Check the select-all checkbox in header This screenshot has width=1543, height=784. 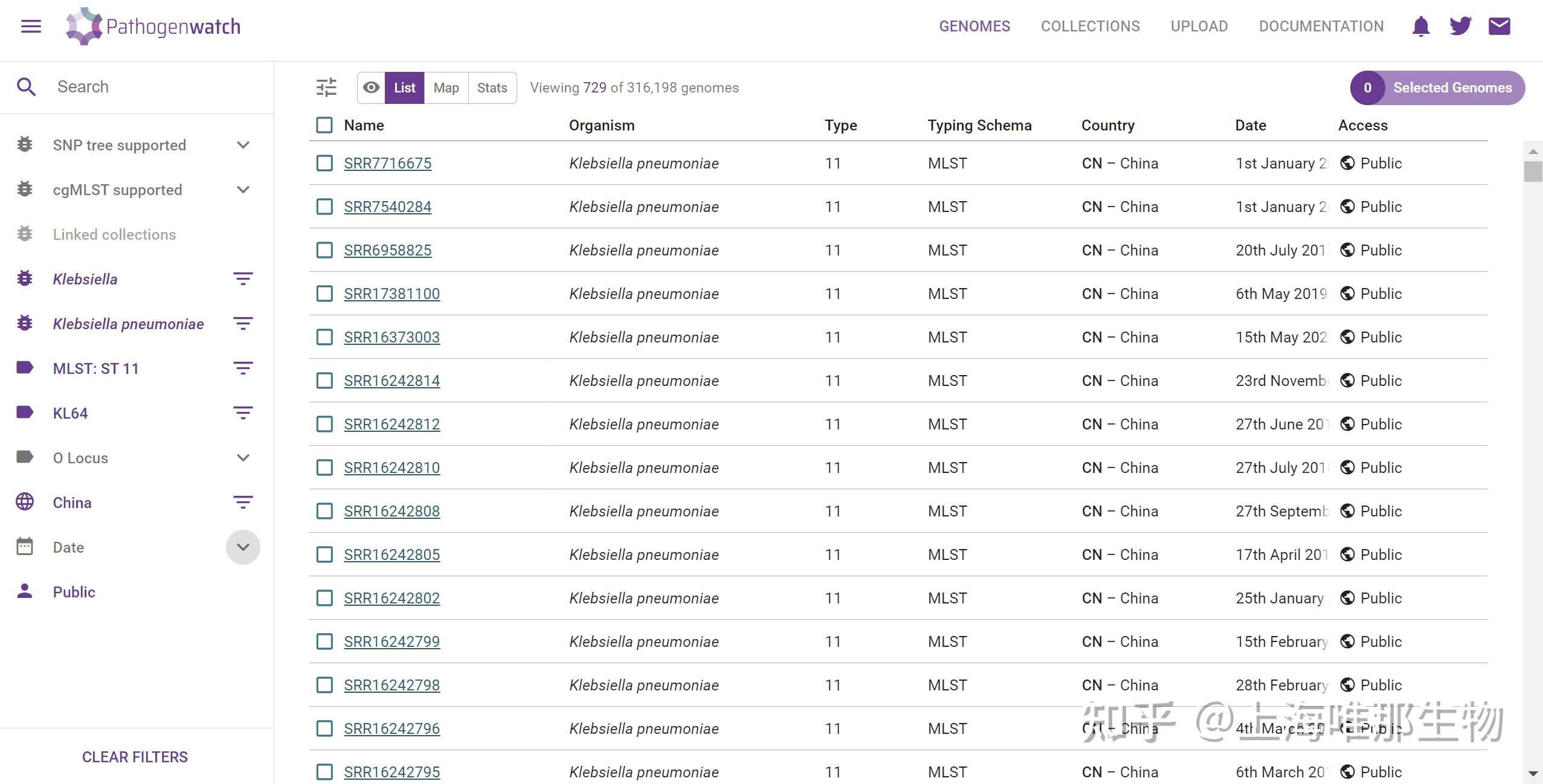(x=324, y=125)
